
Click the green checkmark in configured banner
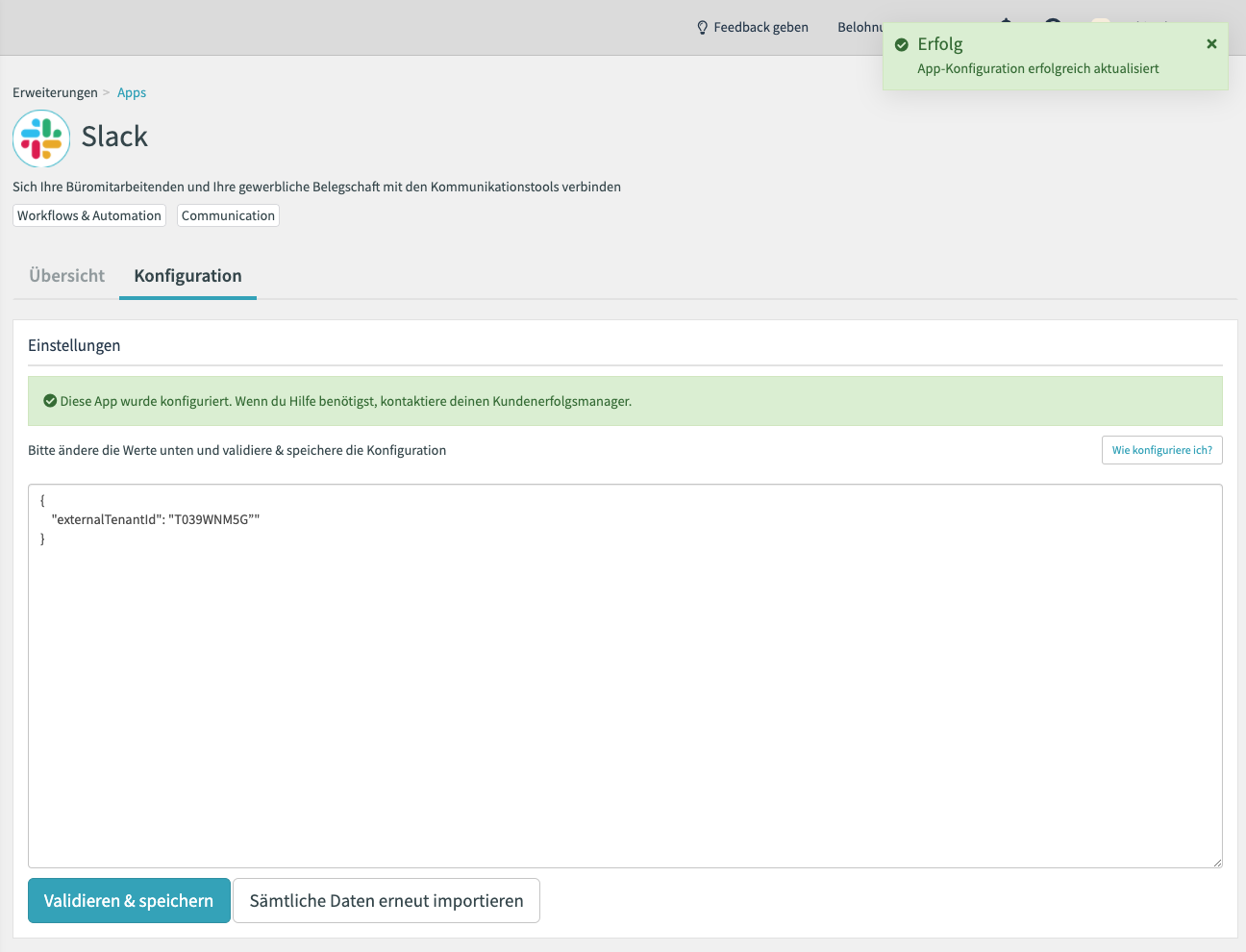(x=50, y=401)
